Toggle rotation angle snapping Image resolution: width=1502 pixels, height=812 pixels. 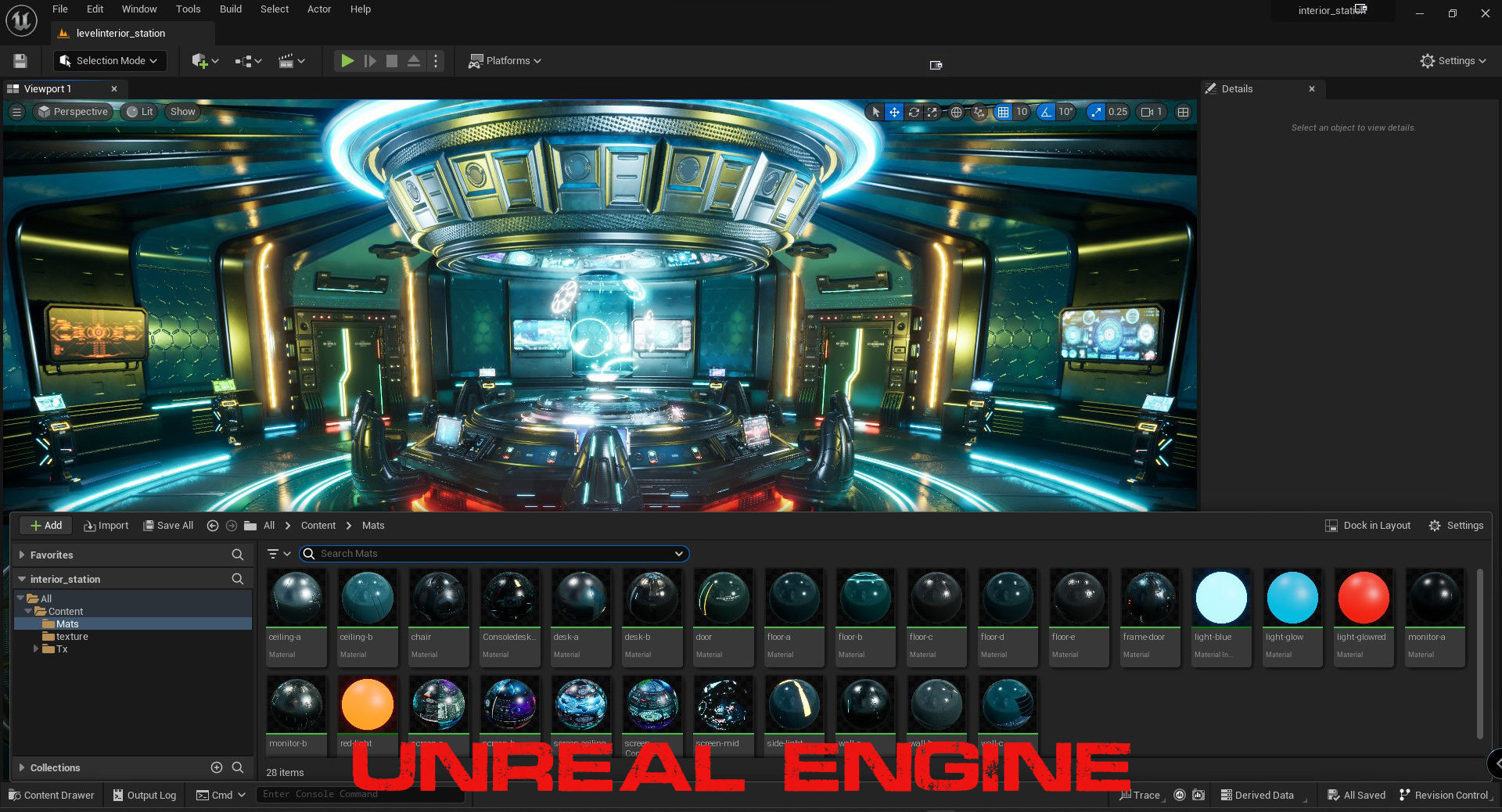1046,112
